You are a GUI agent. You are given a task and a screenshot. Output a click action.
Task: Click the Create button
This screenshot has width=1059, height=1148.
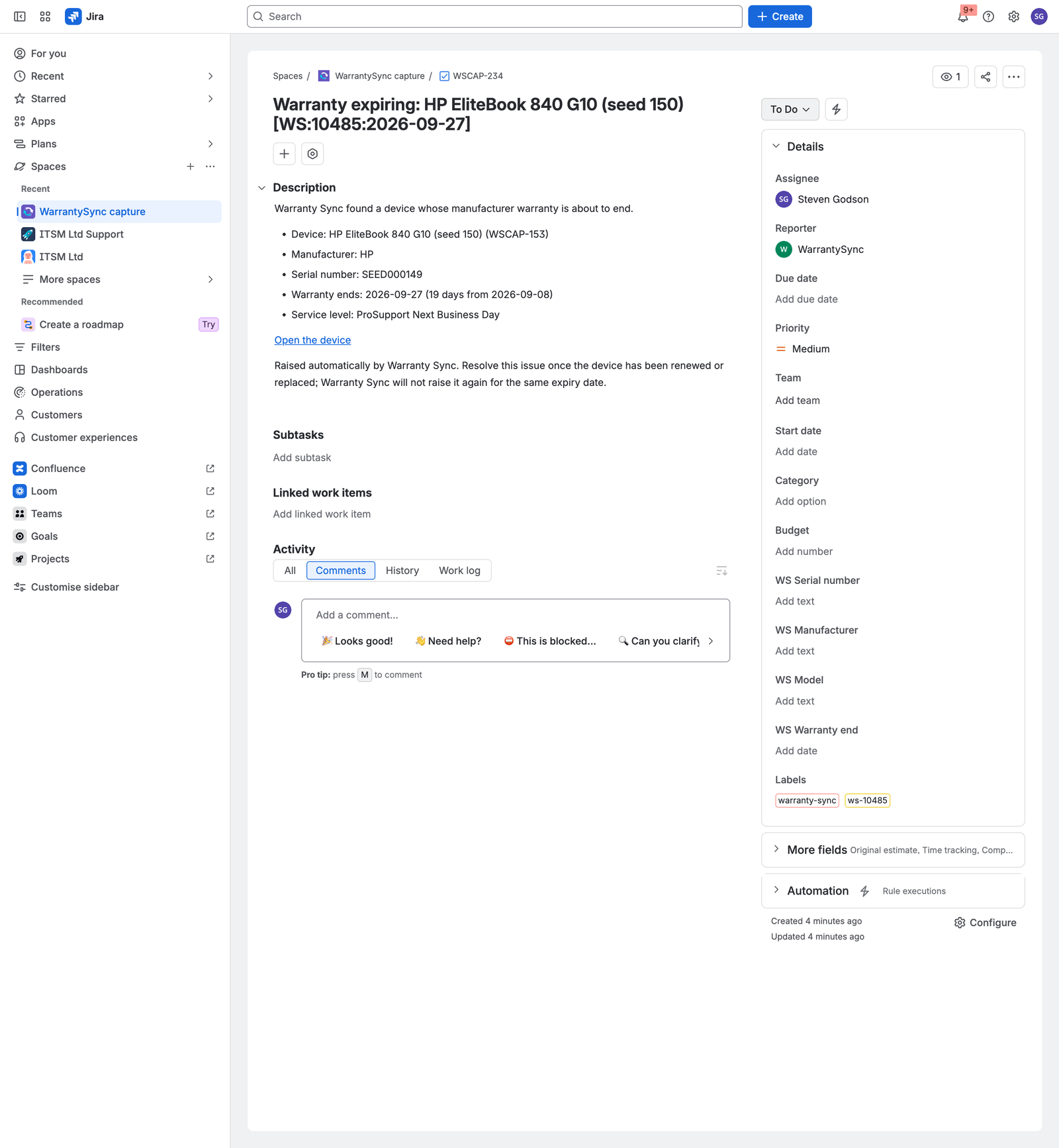tap(780, 17)
